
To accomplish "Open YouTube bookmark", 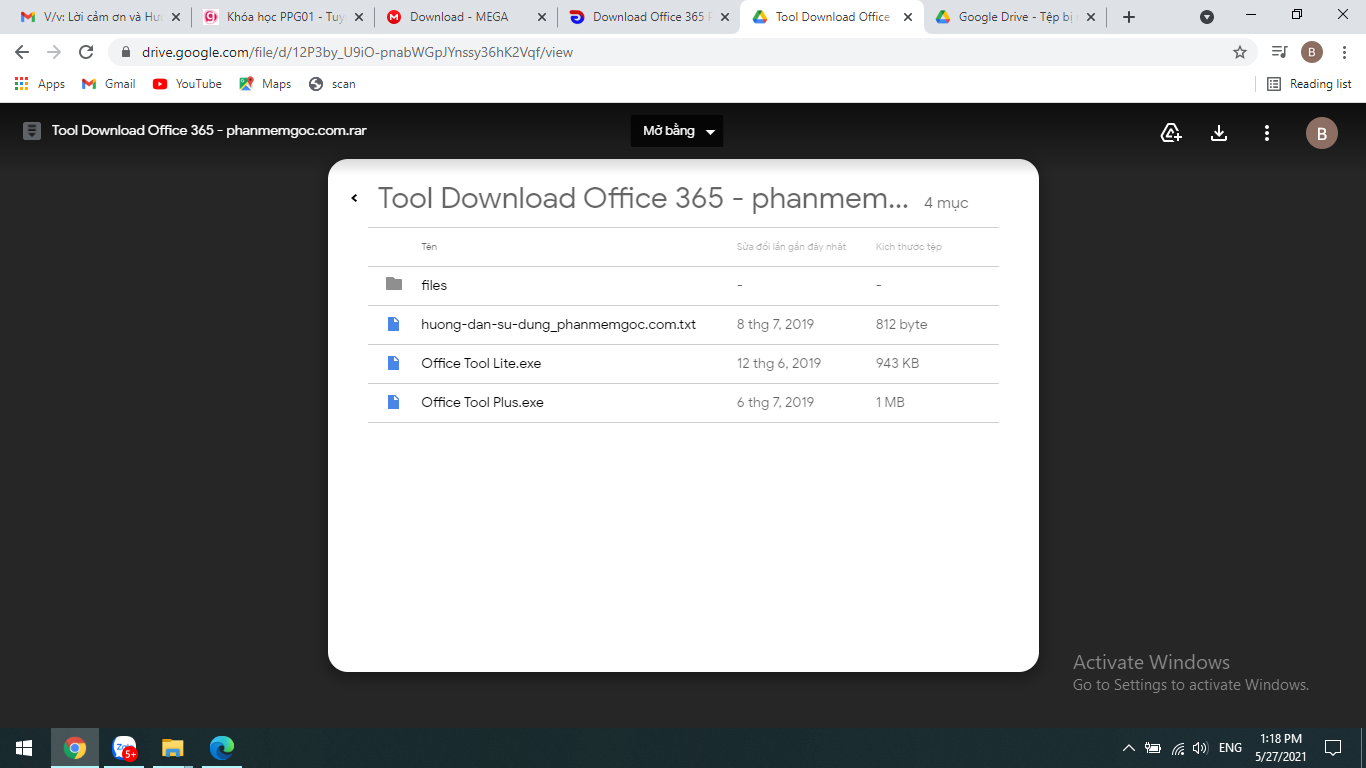I will point(187,84).
